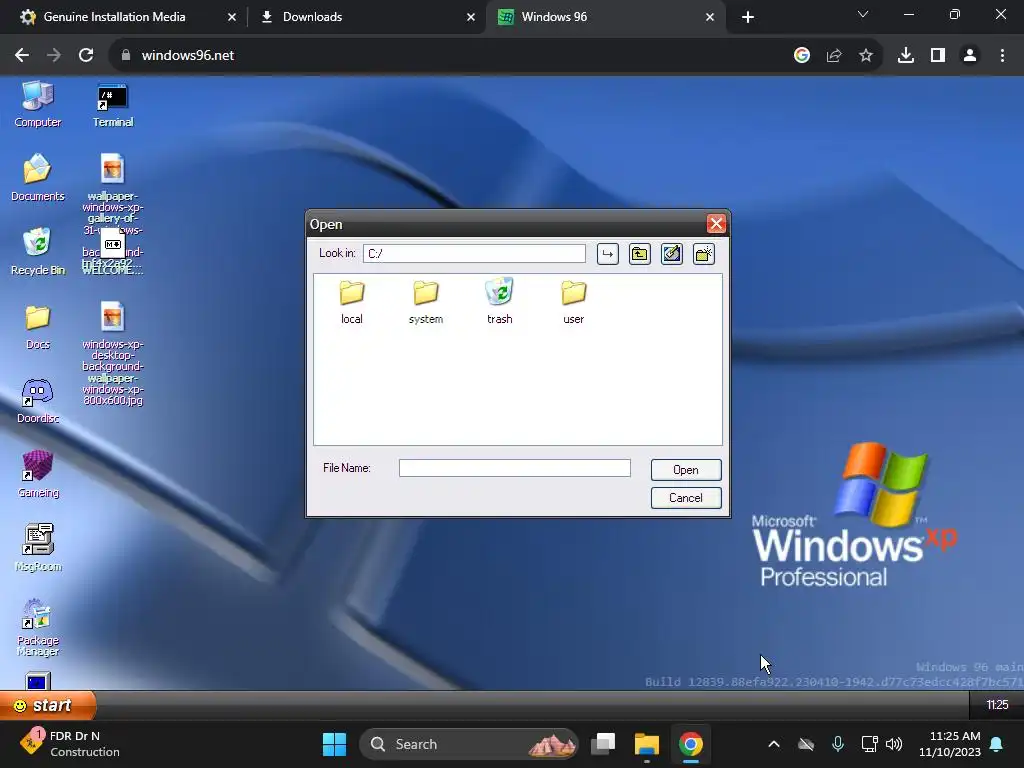This screenshot has height=768, width=1024.
Task: Go back in browser history
Action: pyautogui.click(x=22, y=56)
